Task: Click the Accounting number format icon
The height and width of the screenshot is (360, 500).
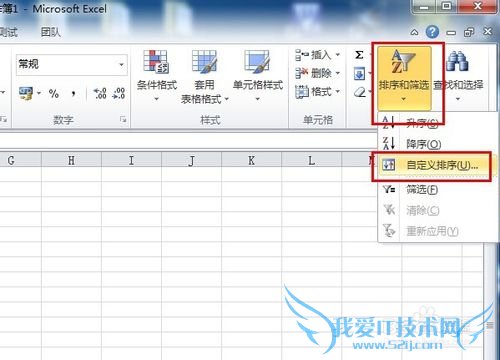Action: [26, 93]
